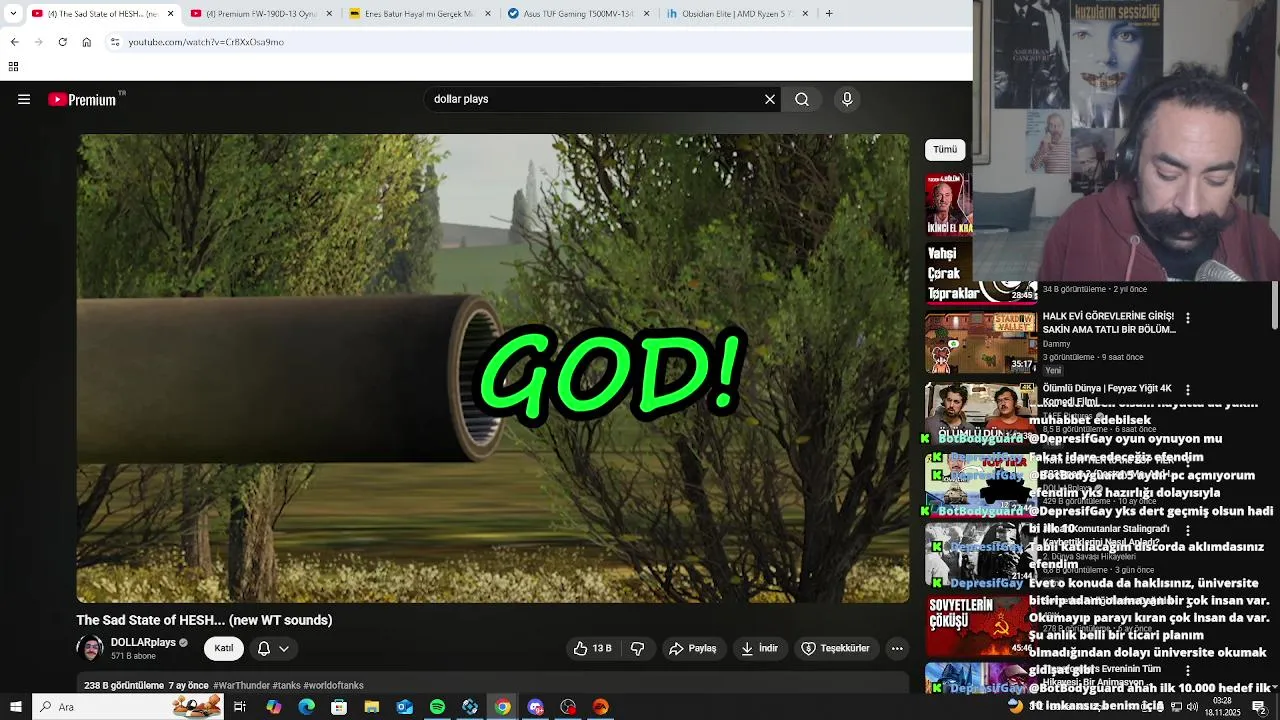1280x720 pixels.
Task: Open Spotify from the taskbar
Action: tap(437, 707)
